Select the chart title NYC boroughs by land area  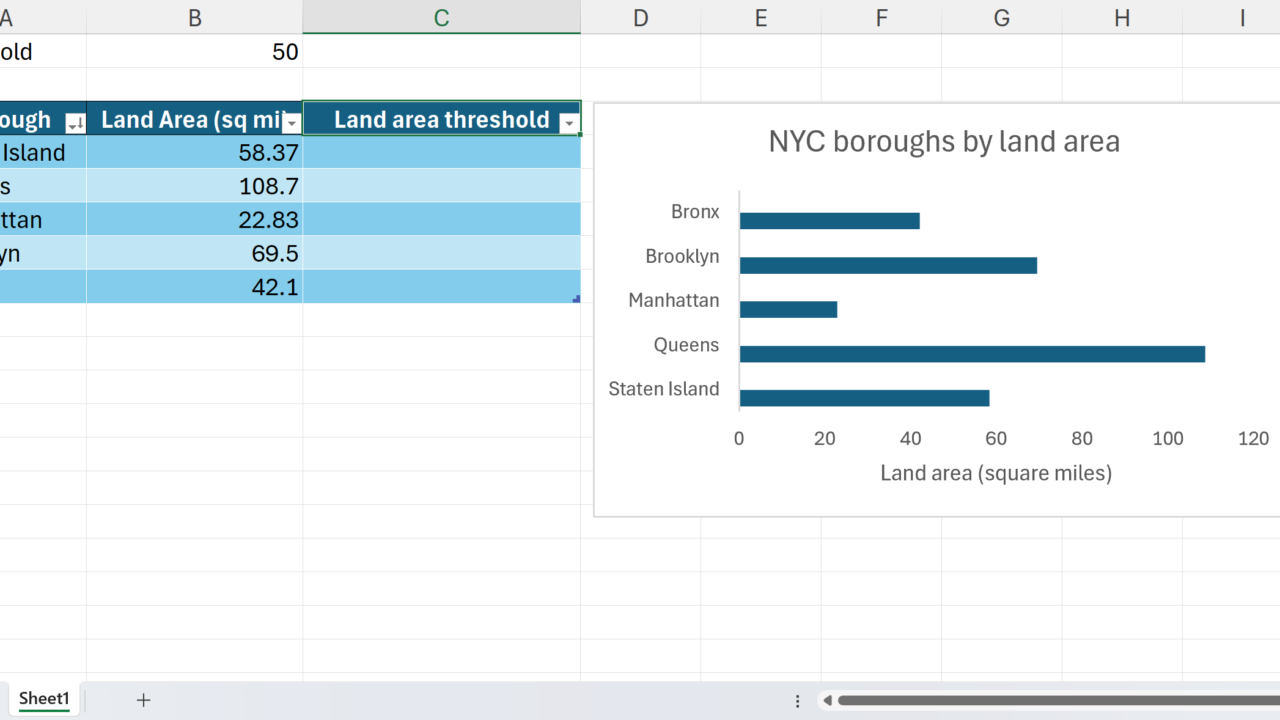(x=943, y=141)
